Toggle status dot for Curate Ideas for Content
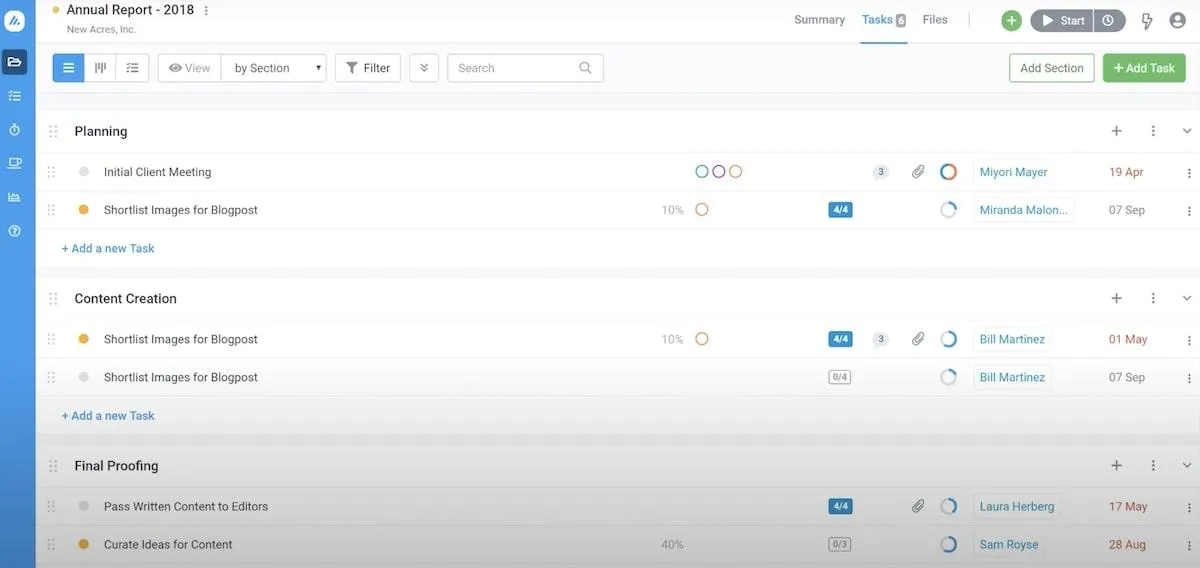The width and height of the screenshot is (1200, 568). pos(84,544)
